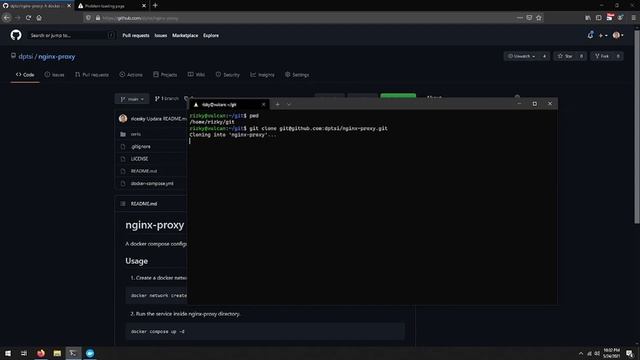
Task: Open the GitHub create-new plus dropdown
Action: 603,36
